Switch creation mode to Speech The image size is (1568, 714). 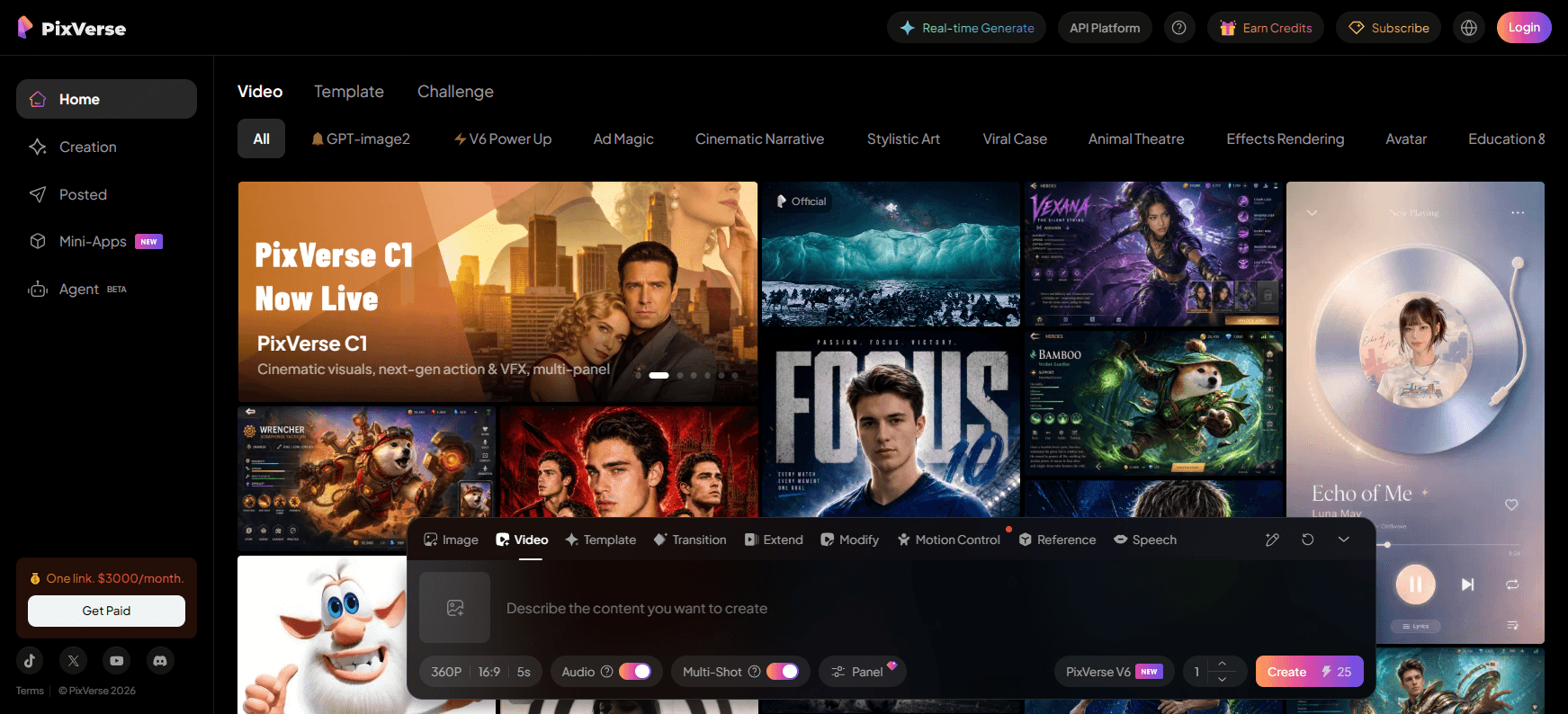point(1145,540)
